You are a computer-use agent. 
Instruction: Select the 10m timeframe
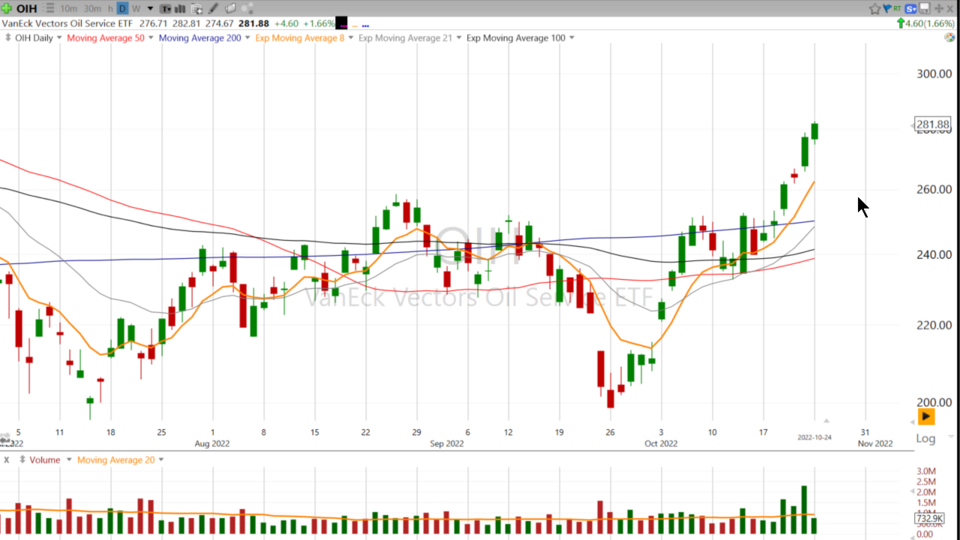click(x=70, y=8)
